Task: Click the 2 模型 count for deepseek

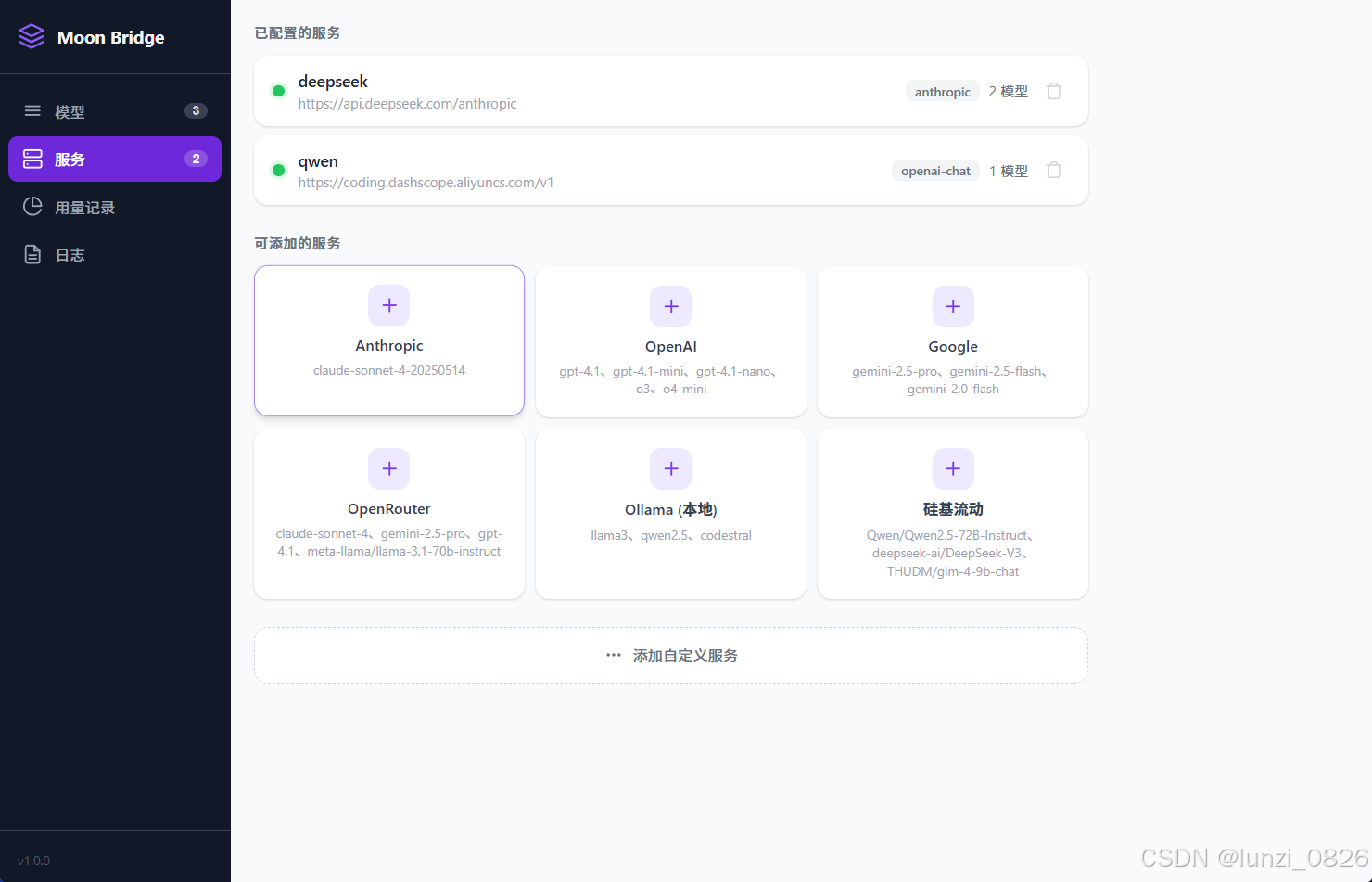Action: tap(1009, 91)
